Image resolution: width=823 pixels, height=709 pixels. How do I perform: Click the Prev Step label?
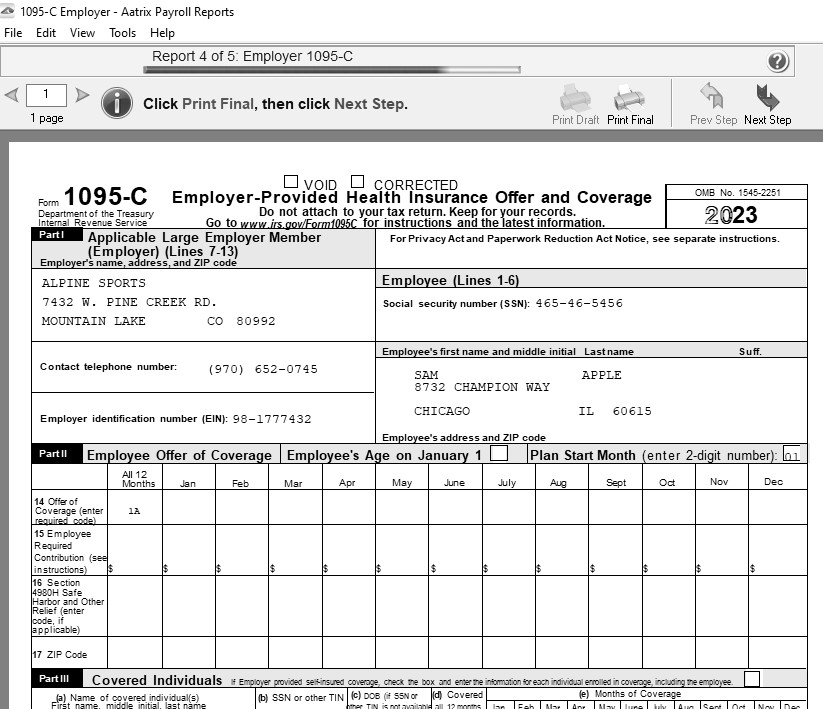713,120
